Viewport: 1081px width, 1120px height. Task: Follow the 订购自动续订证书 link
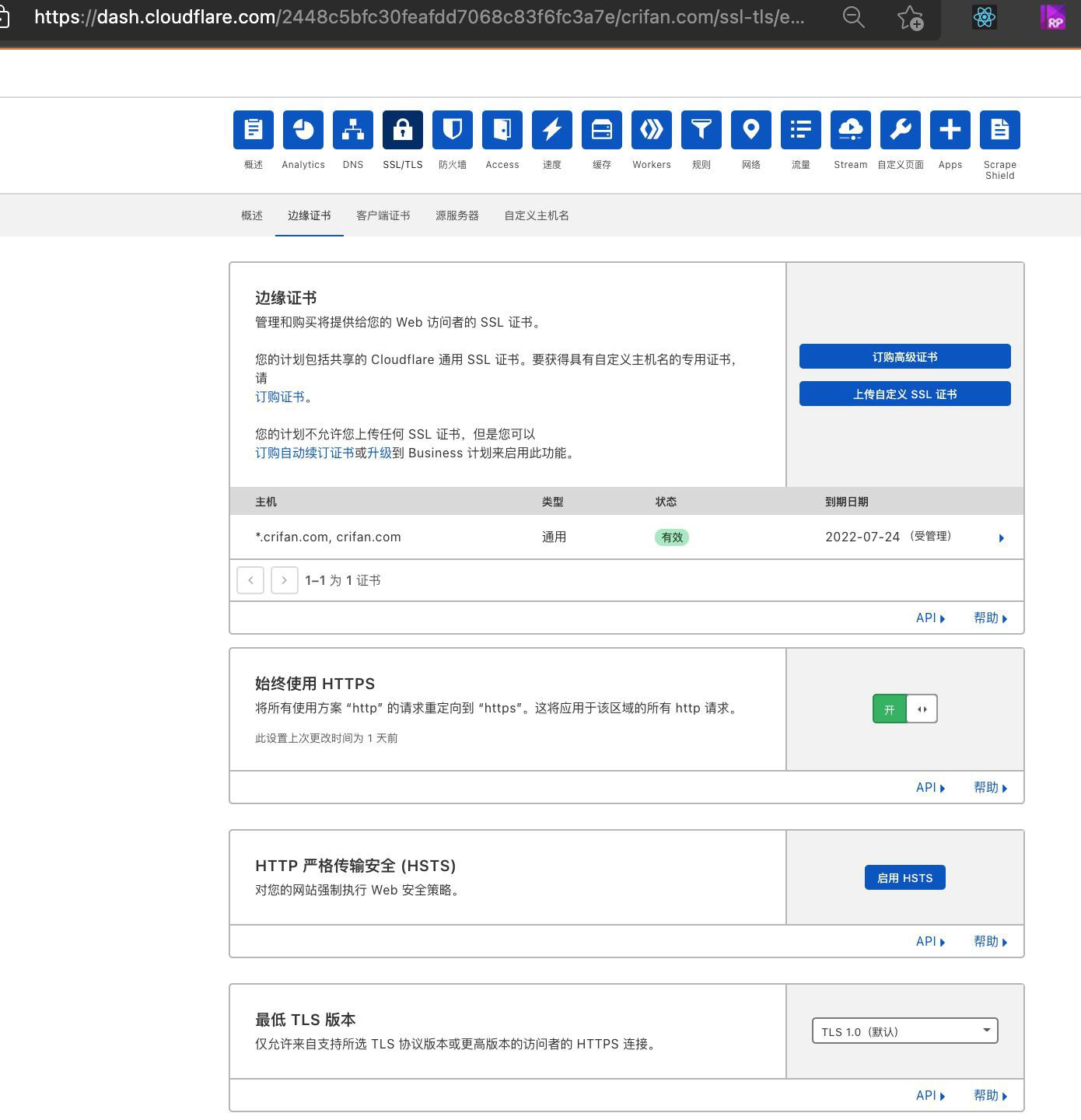305,453
